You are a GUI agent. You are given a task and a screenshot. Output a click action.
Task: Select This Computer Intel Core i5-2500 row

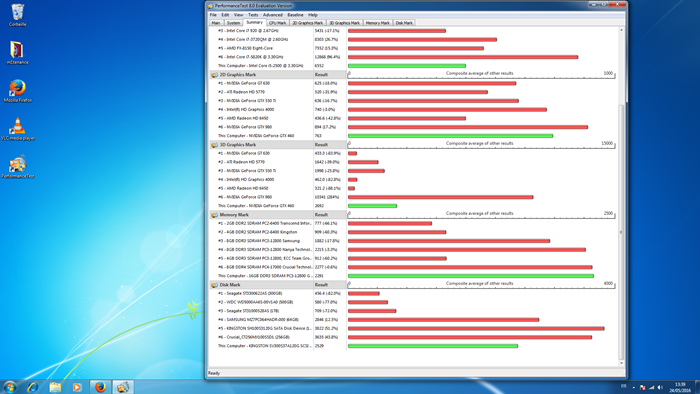click(x=412, y=66)
